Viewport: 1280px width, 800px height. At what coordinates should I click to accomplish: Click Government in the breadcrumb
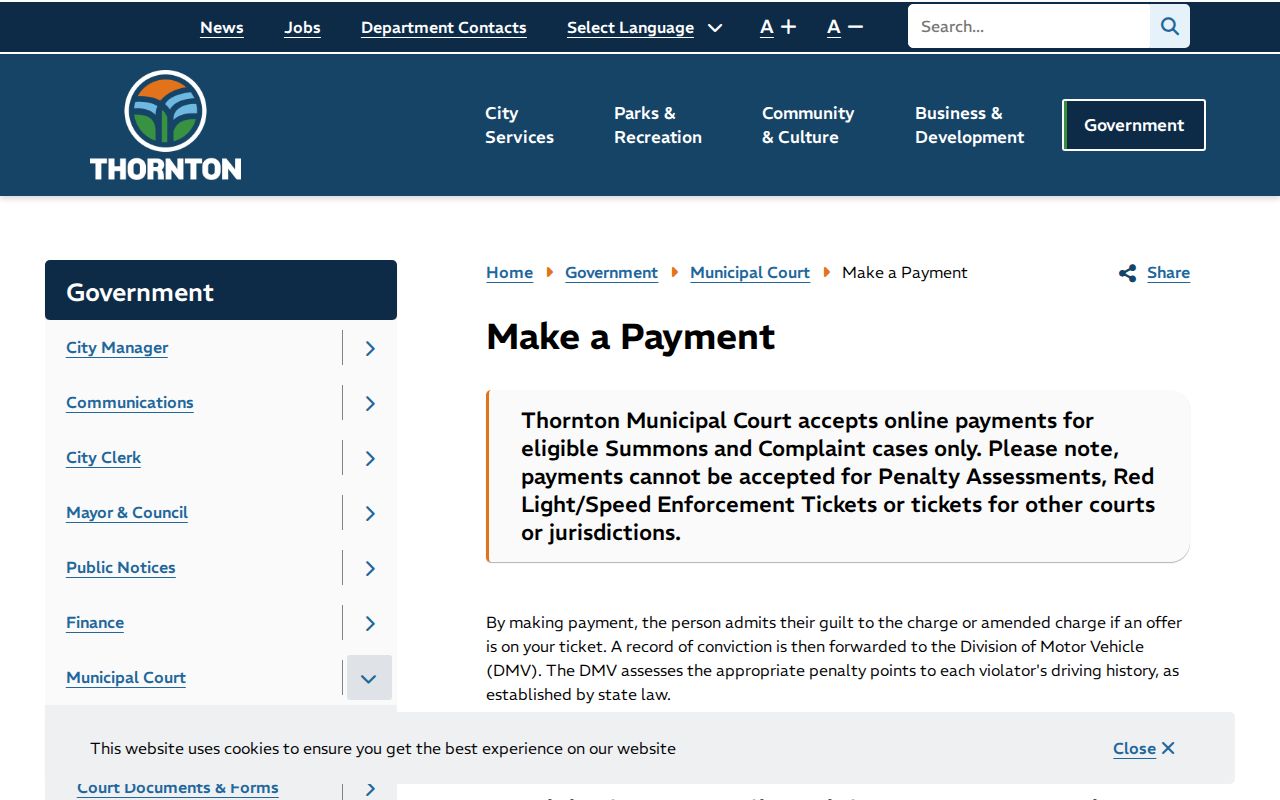[611, 273]
